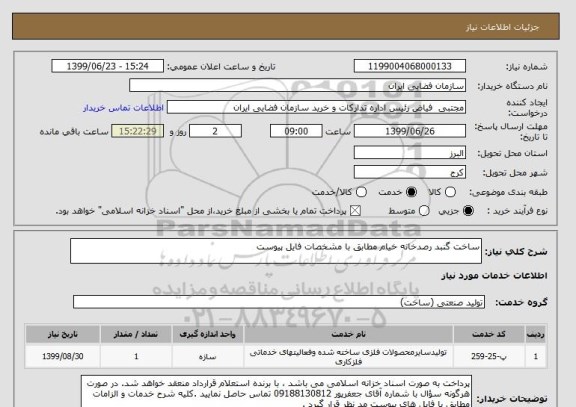576x407 pixels.
Task: Click the توضیحات خریدار label
Action: 512,399
